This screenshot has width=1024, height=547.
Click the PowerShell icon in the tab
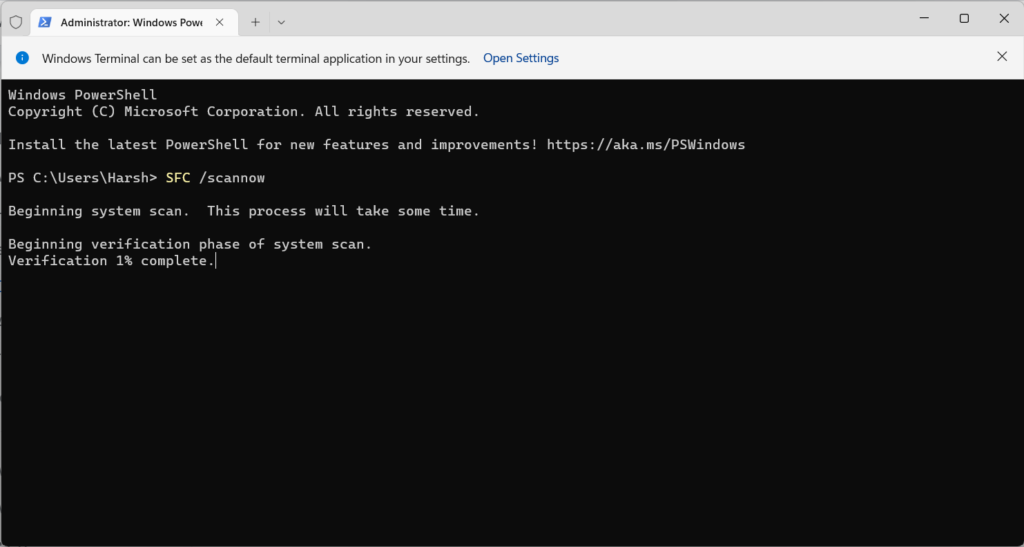click(x=46, y=21)
